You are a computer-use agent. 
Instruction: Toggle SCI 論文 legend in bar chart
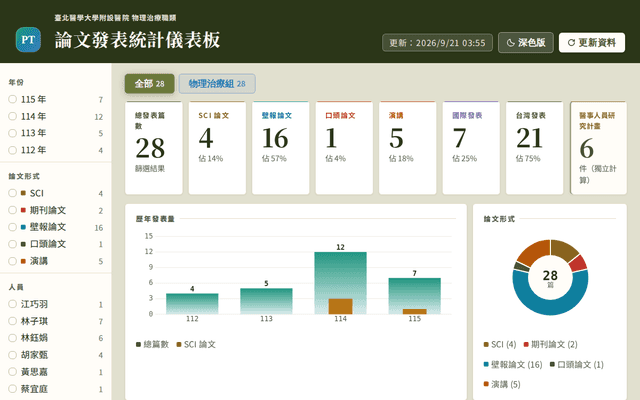pos(196,344)
